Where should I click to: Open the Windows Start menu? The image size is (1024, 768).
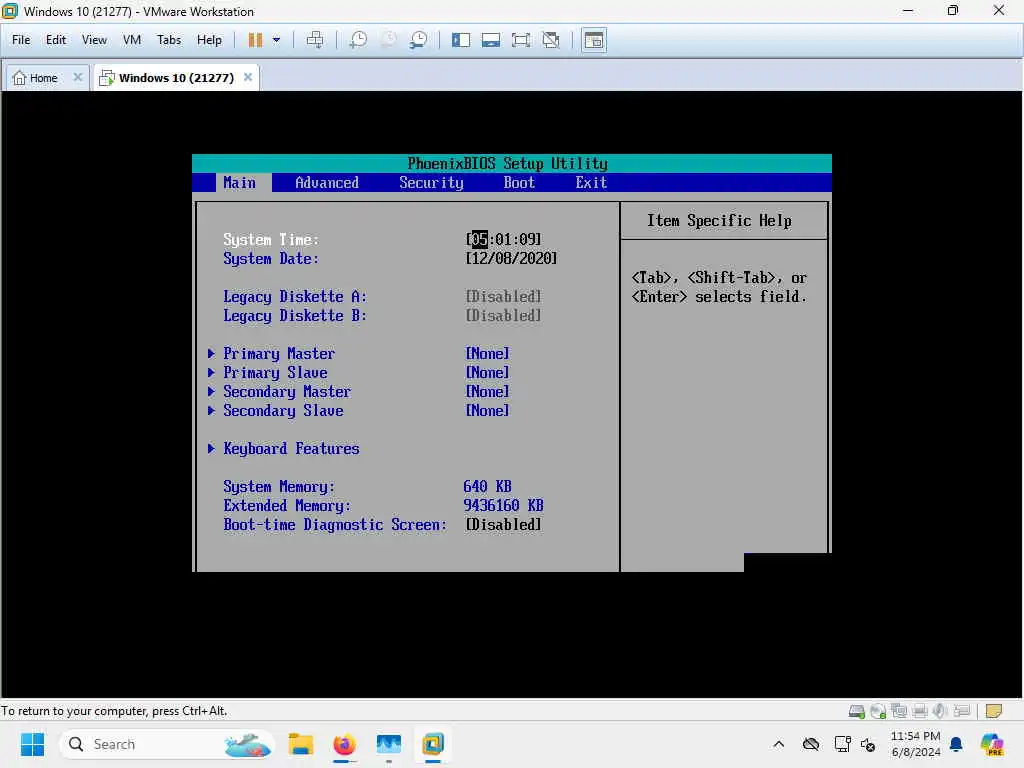pyautogui.click(x=32, y=744)
